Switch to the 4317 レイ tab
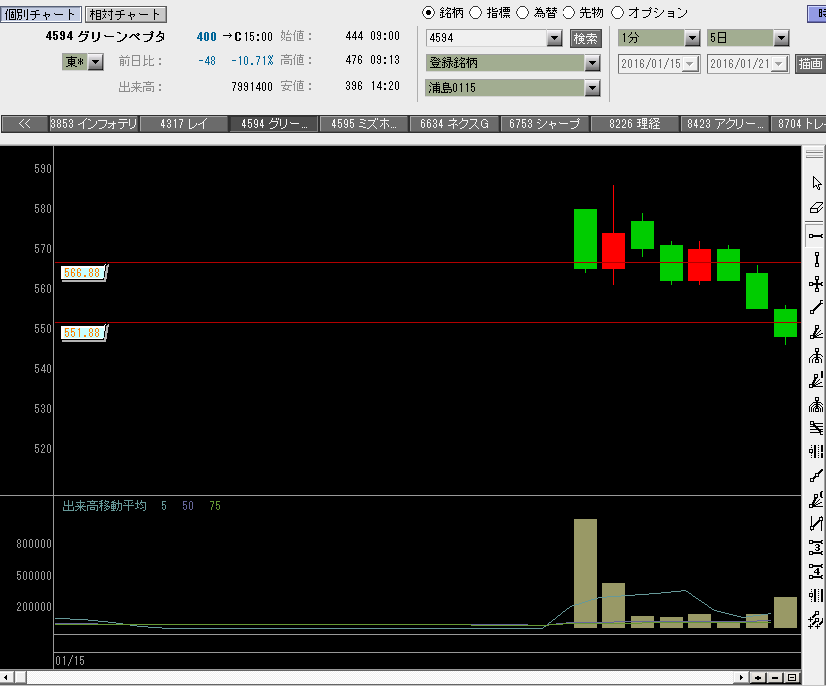 click(184, 124)
